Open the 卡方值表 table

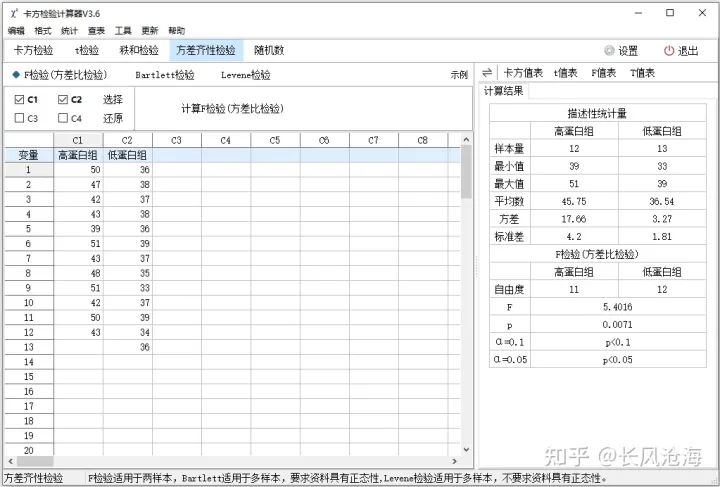tap(523, 73)
